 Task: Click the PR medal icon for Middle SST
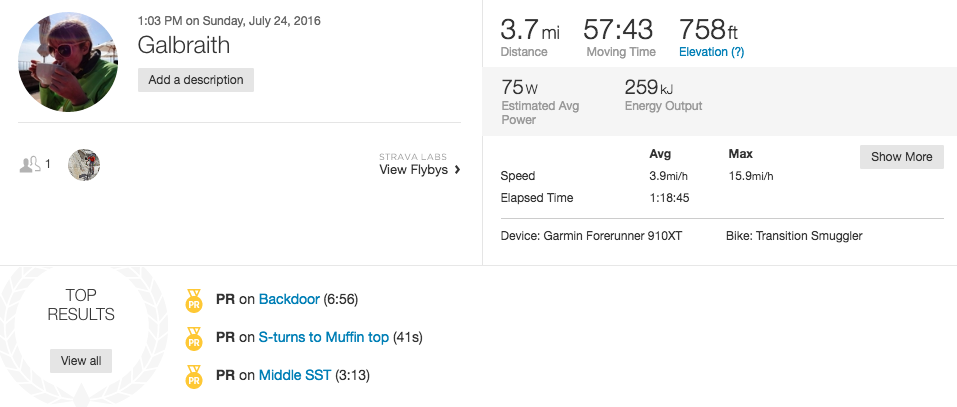click(193, 376)
